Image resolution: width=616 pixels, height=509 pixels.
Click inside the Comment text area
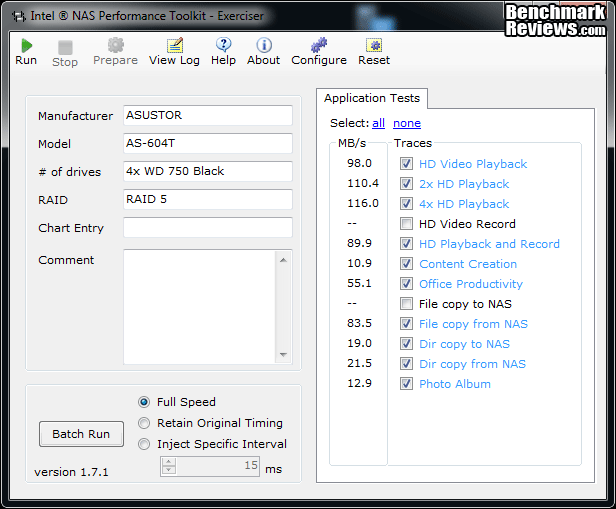200,307
